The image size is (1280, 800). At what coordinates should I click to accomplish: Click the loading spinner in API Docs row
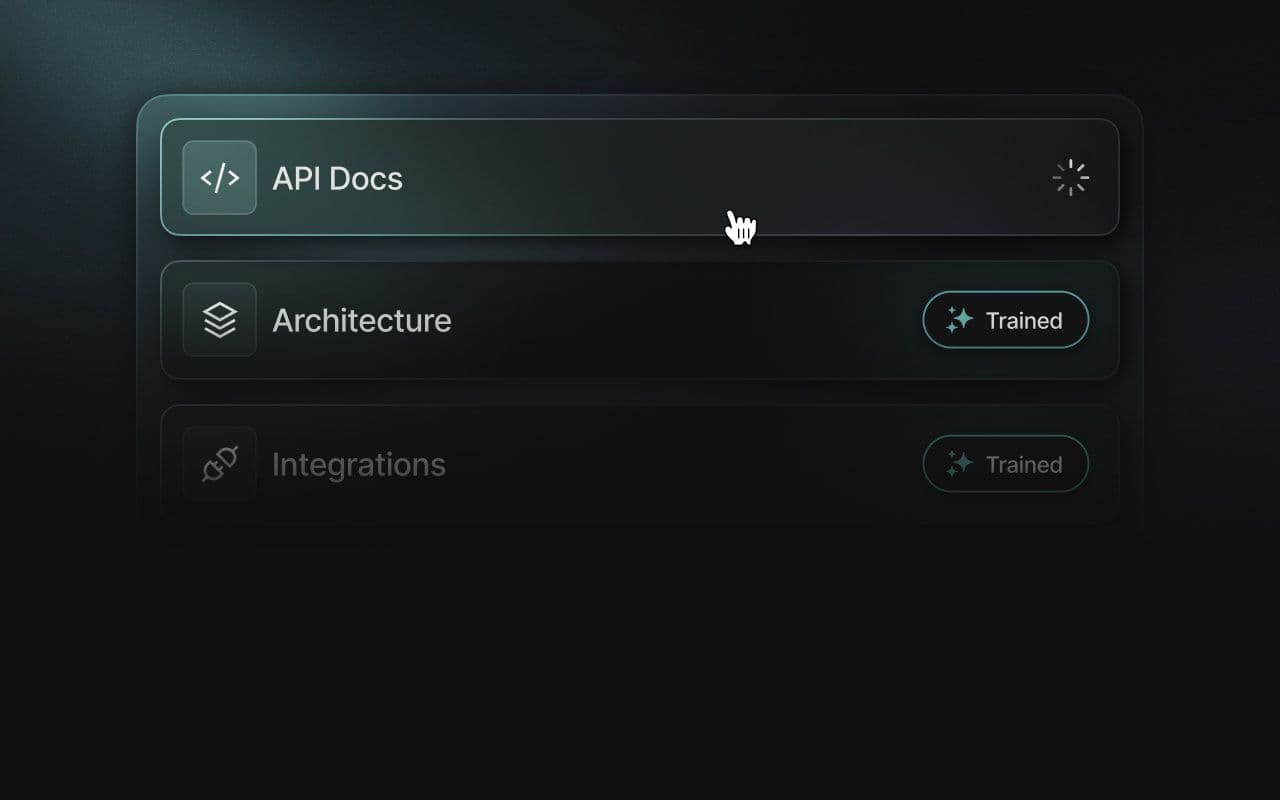coord(1070,178)
